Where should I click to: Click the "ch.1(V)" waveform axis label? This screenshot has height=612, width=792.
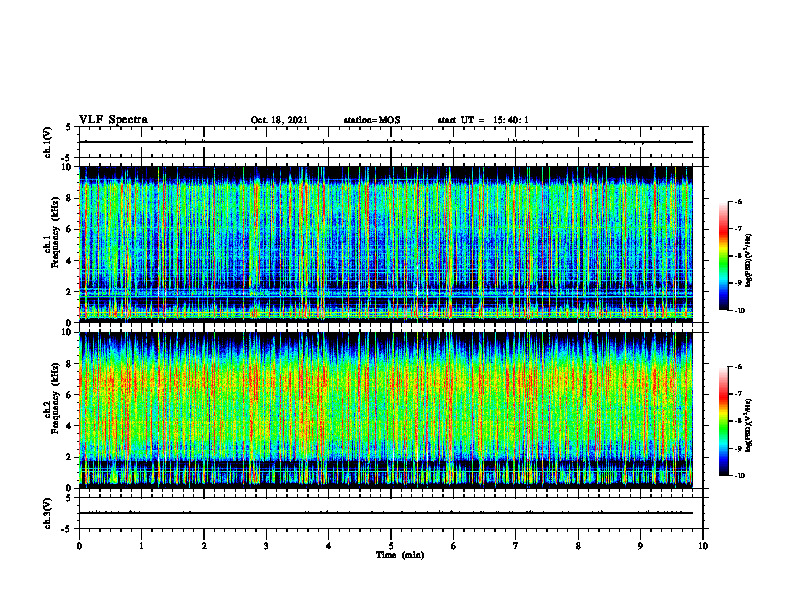pyautogui.click(x=48, y=142)
